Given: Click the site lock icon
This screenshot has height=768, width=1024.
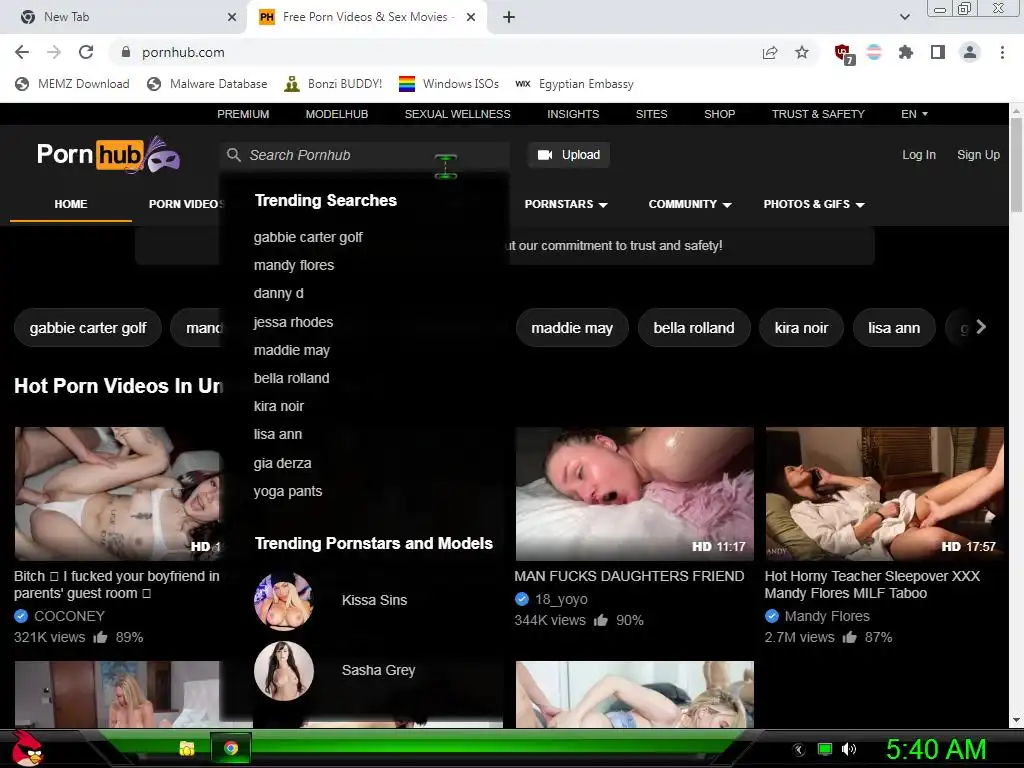Looking at the screenshot, I should [126, 52].
